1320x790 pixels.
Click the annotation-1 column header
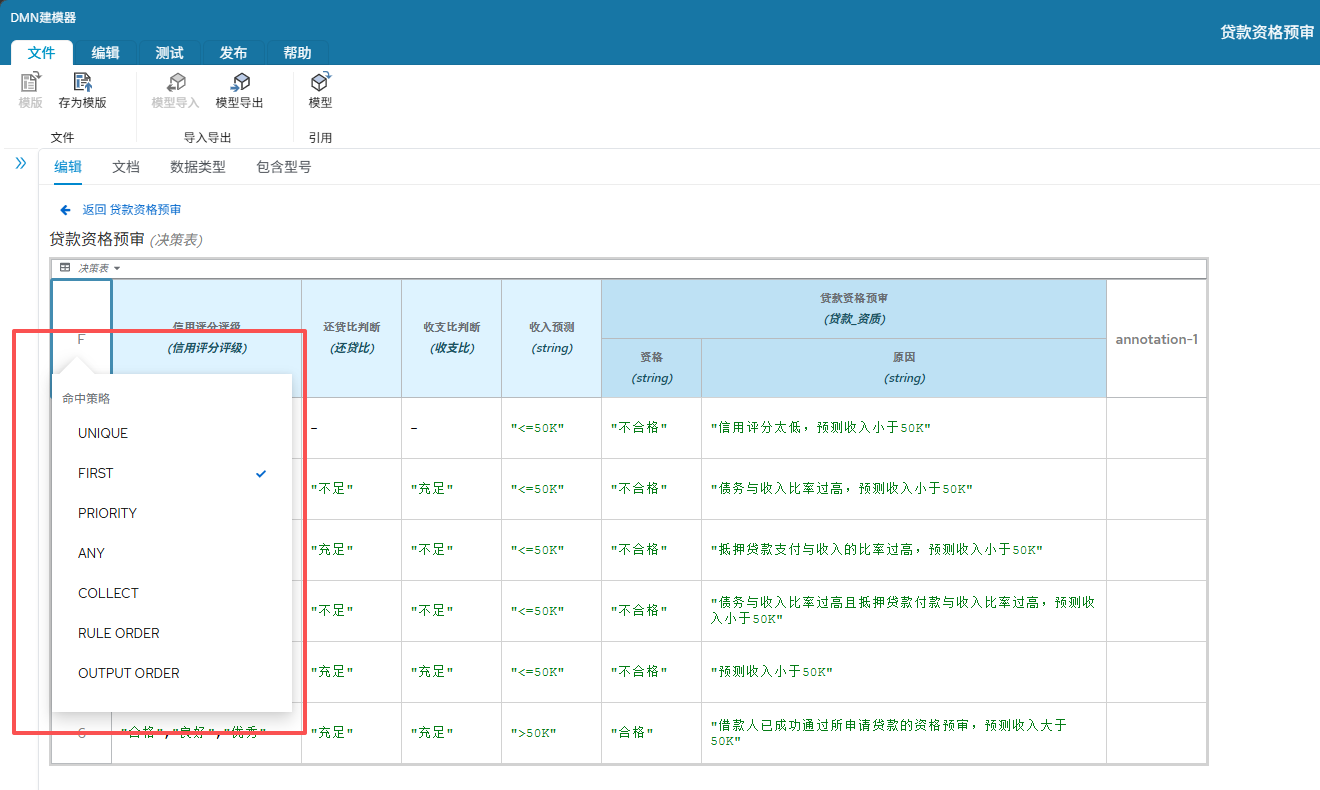(1156, 339)
